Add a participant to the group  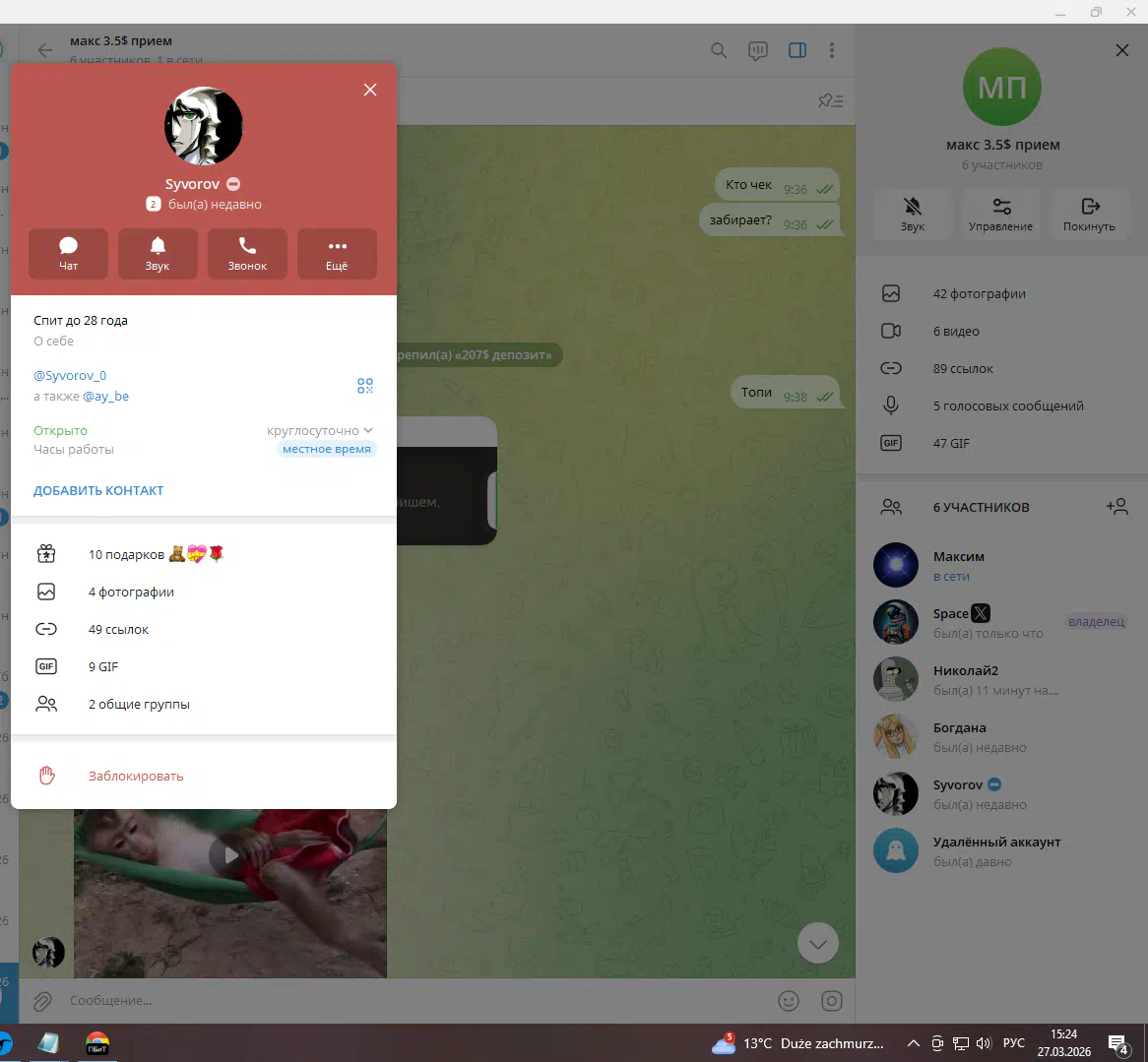tap(1116, 507)
